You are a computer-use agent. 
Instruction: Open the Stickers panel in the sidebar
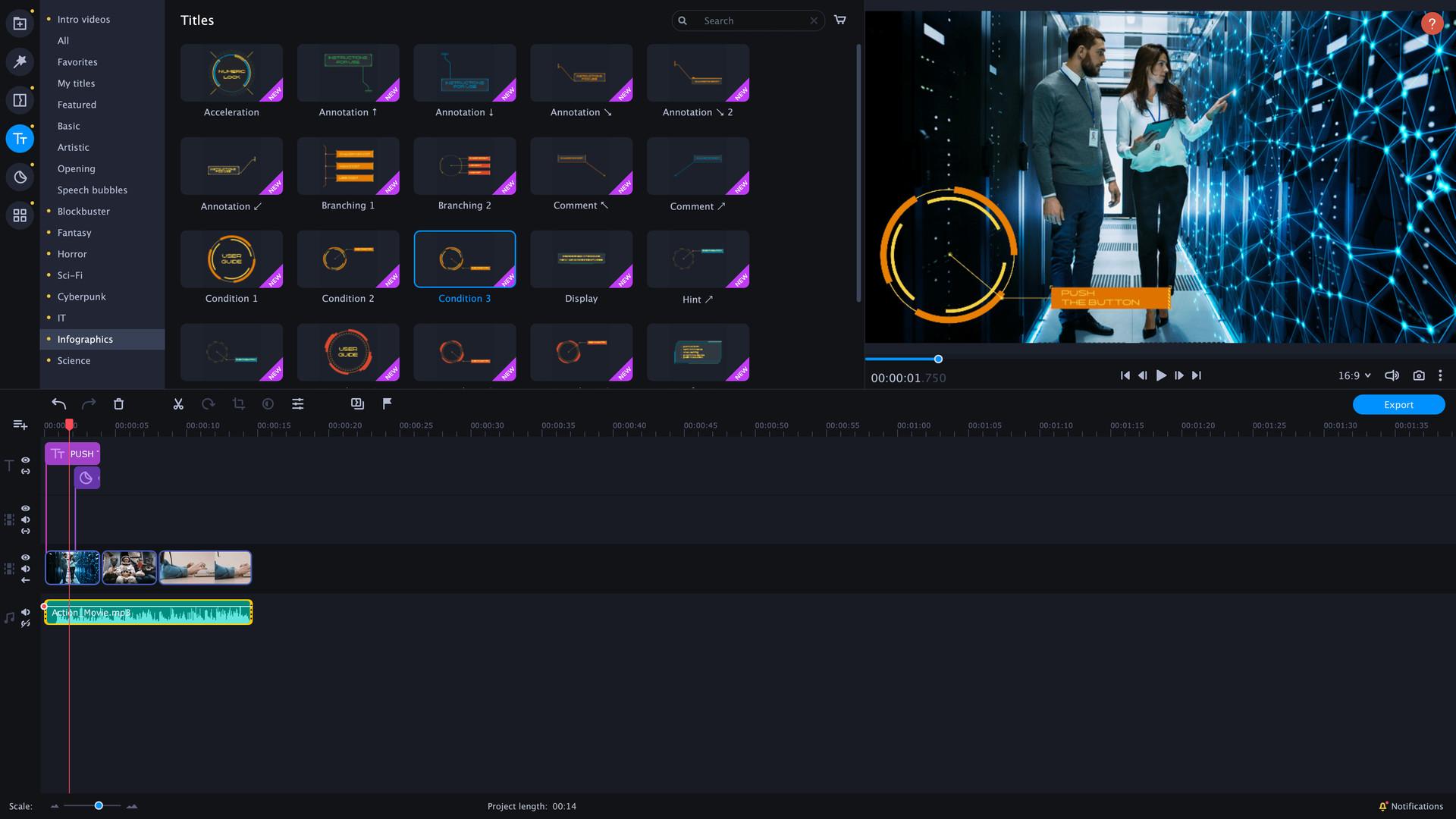tap(19, 177)
